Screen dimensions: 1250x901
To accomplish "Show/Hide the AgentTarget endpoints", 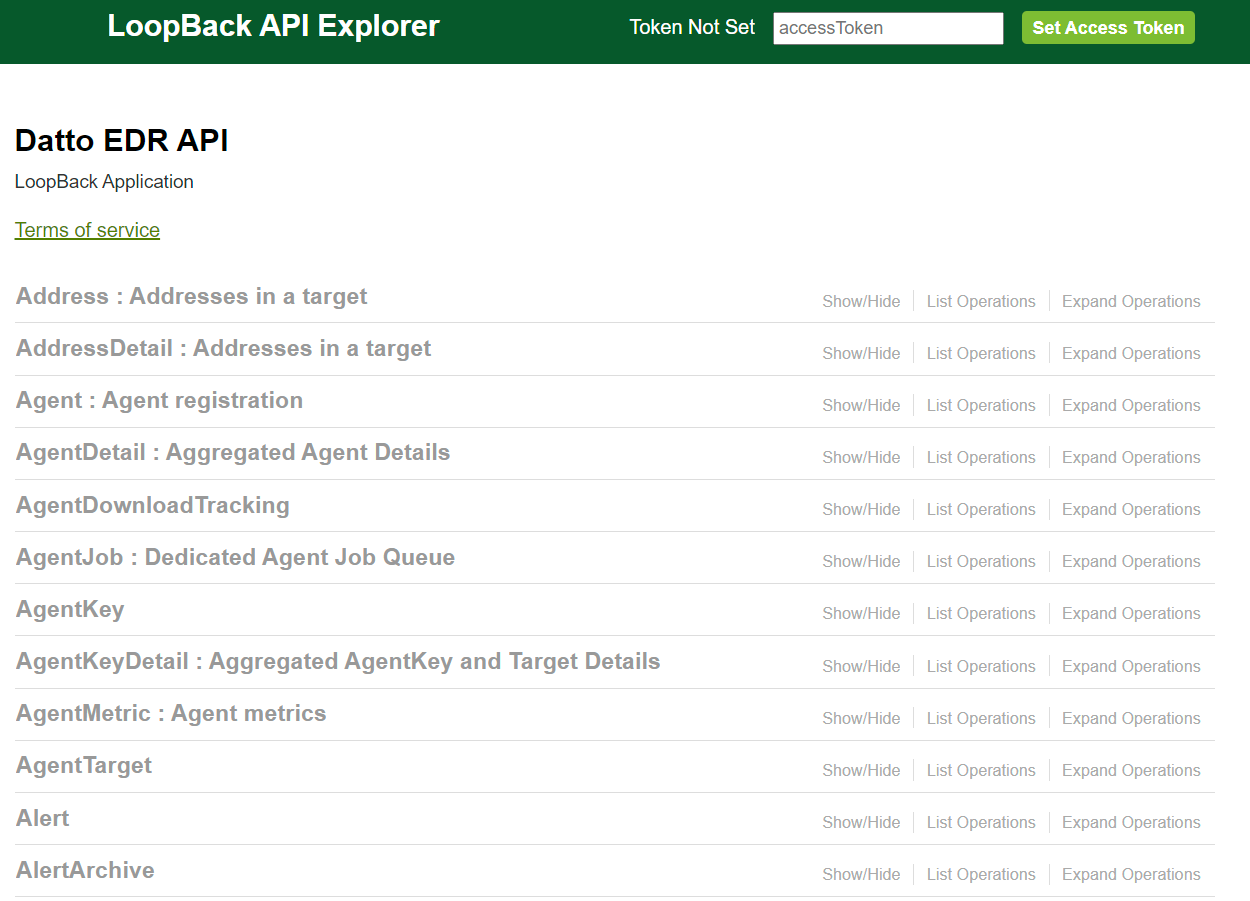I will [x=861, y=770].
